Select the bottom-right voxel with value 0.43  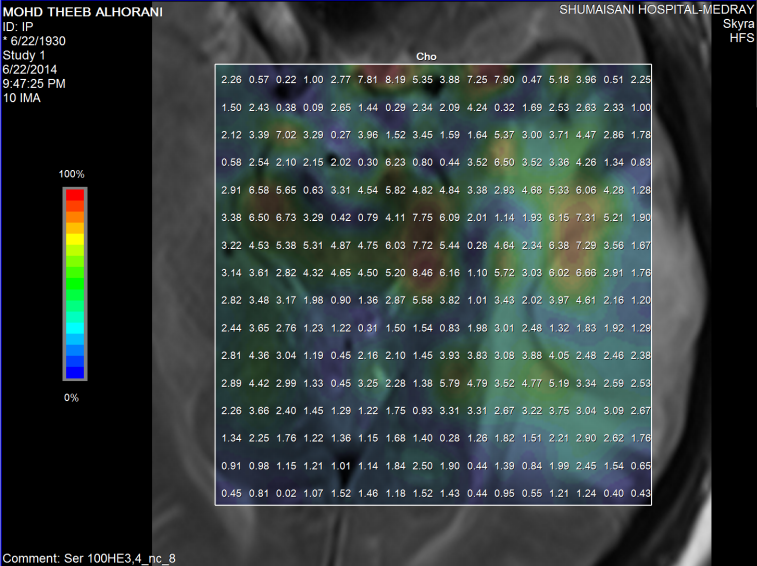[641, 492]
